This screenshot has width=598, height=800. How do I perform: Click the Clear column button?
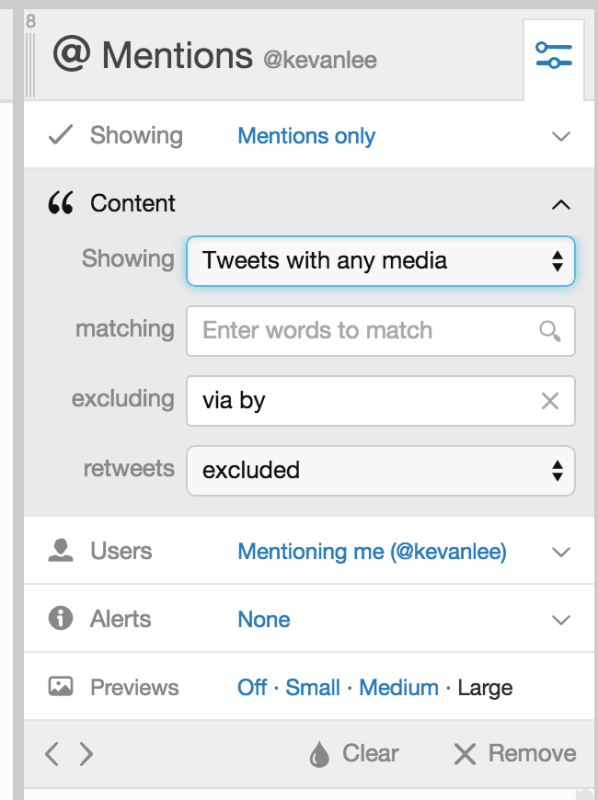coord(354,754)
